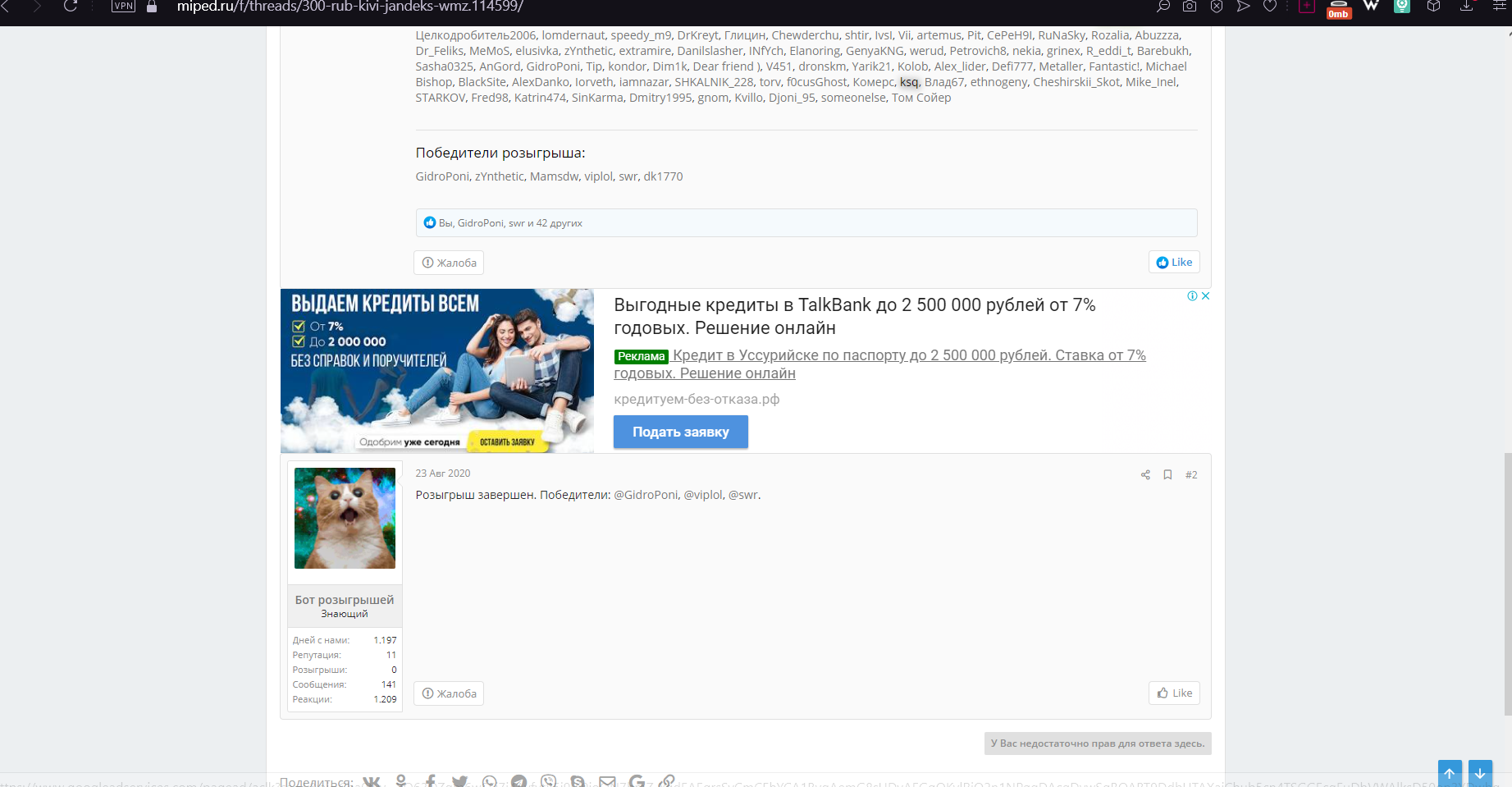This screenshot has height=787, width=1512.
Task: Open the ad blocker shield icon
Action: coord(1217,7)
